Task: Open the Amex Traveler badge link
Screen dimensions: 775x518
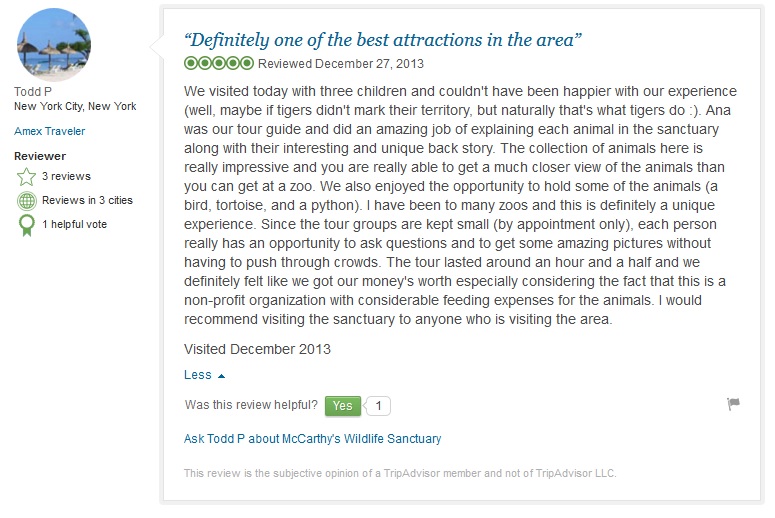Action: click(x=49, y=131)
